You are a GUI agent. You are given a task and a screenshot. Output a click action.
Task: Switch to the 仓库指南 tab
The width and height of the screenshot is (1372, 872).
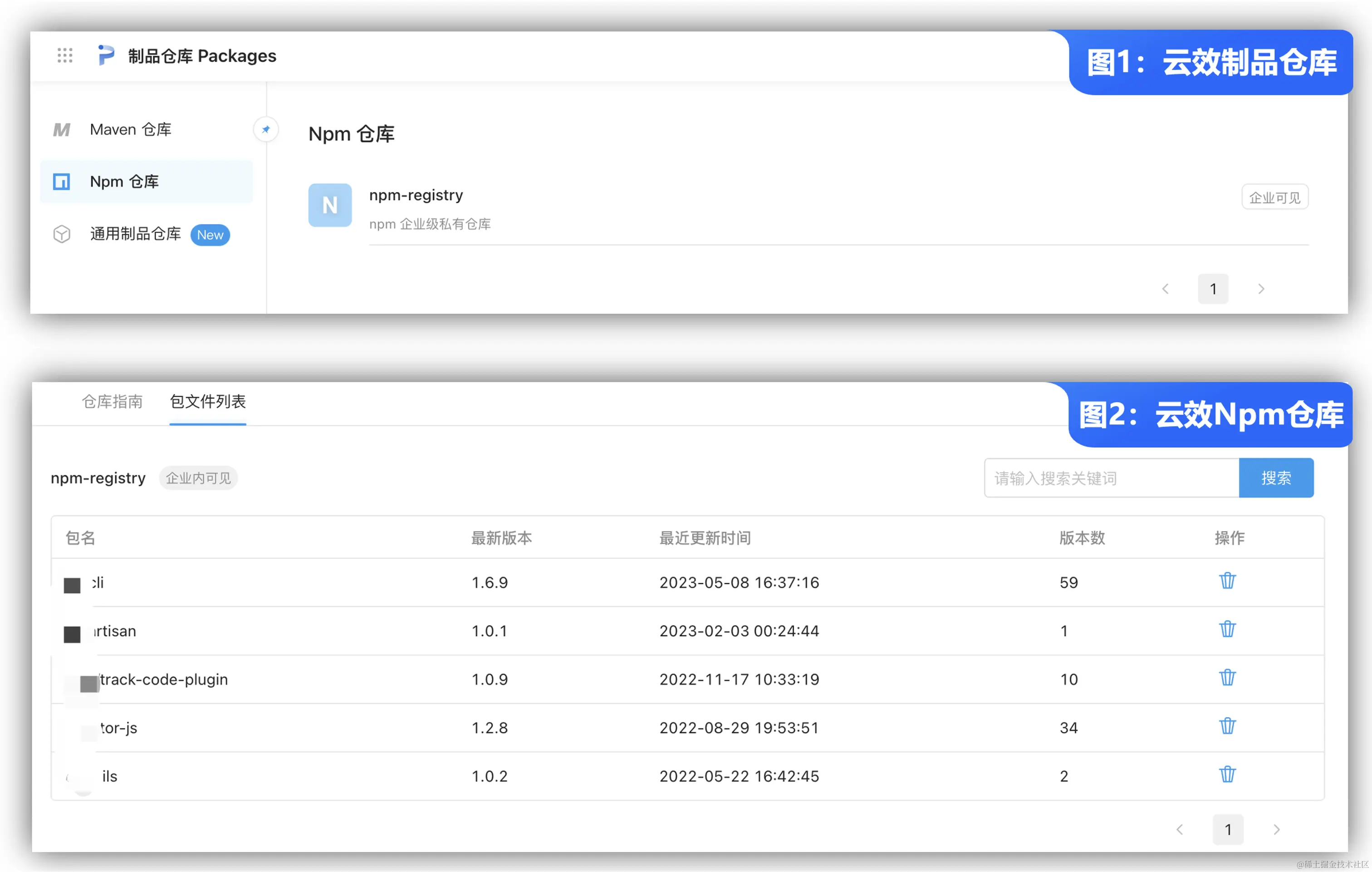click(x=112, y=402)
